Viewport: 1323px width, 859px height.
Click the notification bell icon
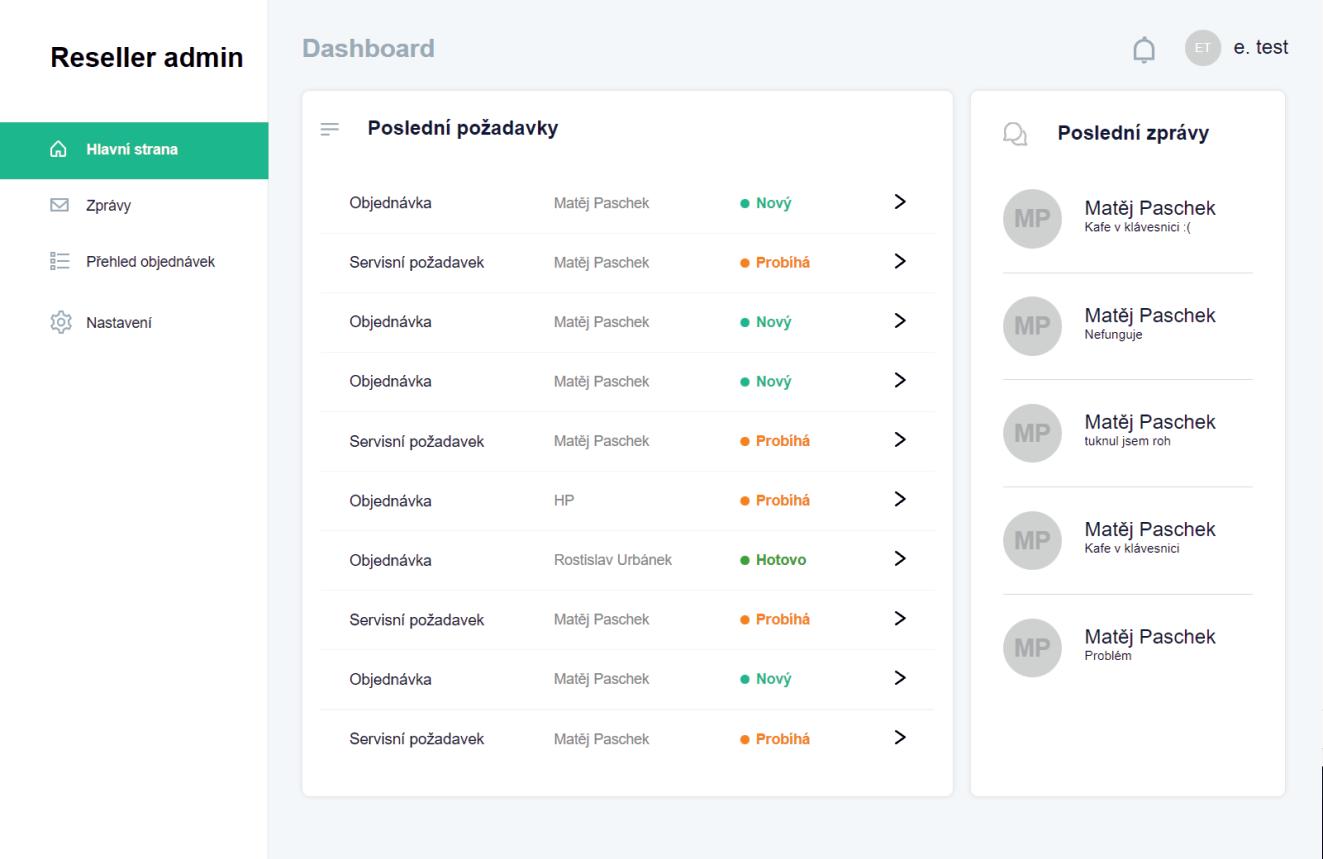[1143, 49]
